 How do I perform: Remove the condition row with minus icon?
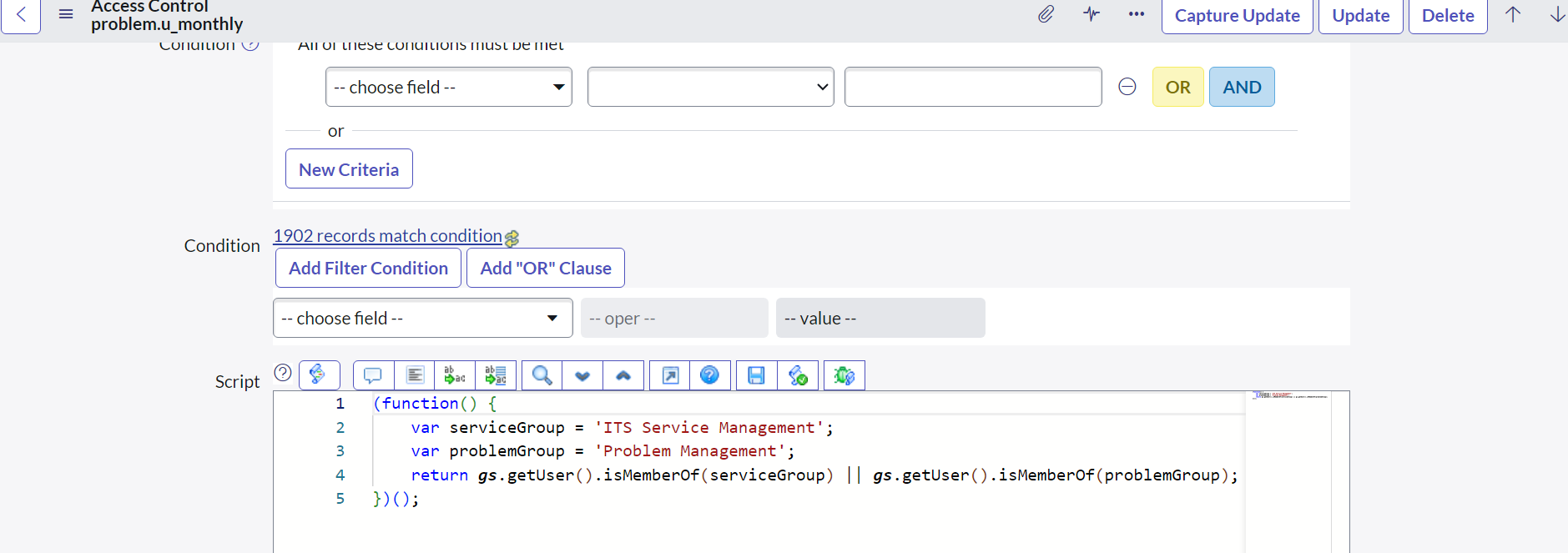pyautogui.click(x=1127, y=87)
